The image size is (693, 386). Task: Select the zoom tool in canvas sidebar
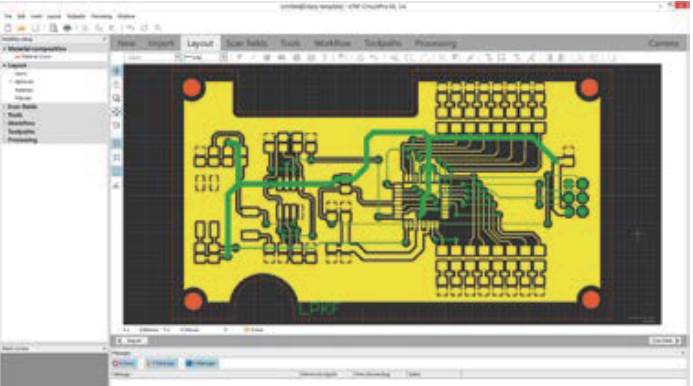pyautogui.click(x=117, y=98)
